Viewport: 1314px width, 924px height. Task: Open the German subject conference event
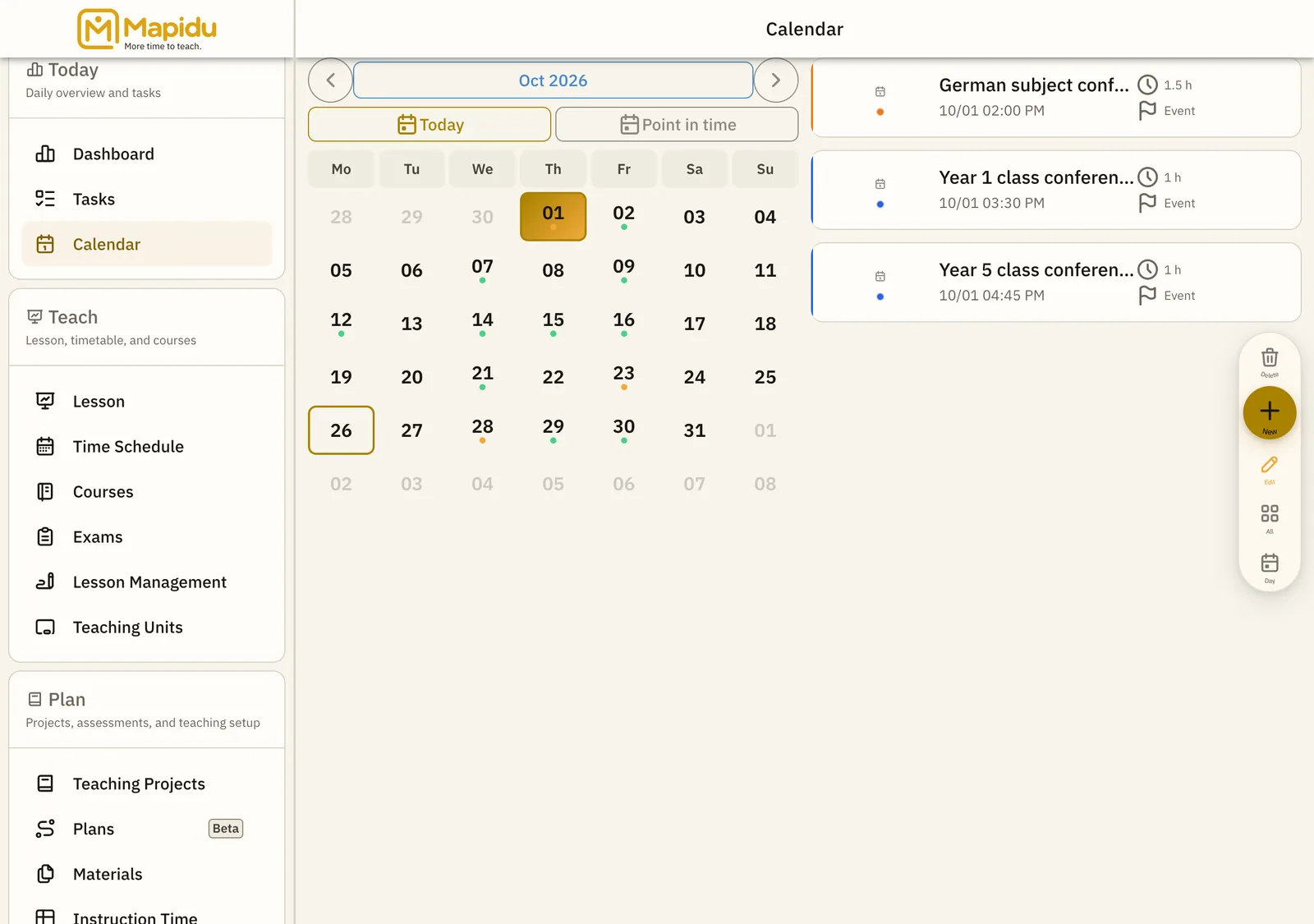pos(1056,98)
